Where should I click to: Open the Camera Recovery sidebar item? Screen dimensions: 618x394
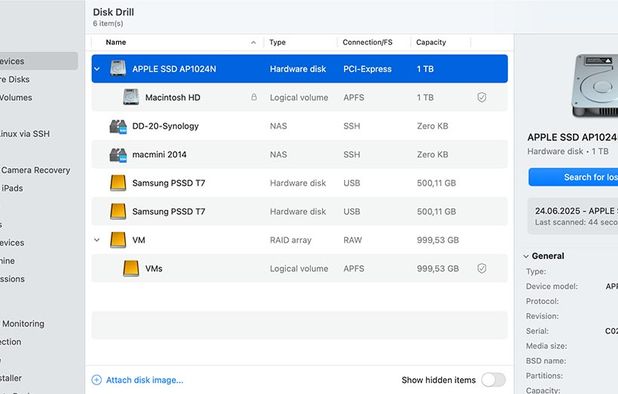(35, 170)
